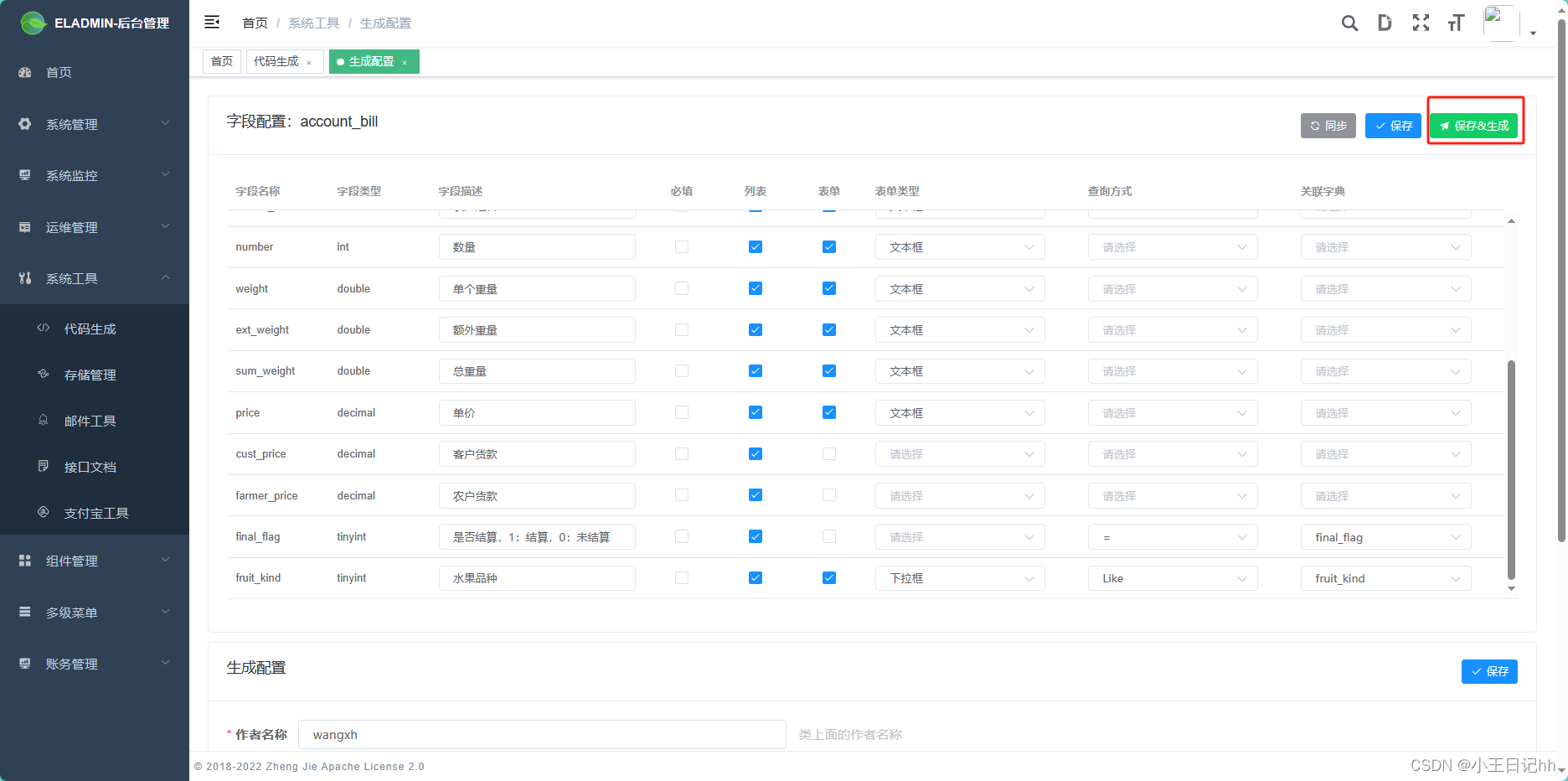1568x781 pixels.
Task: Open 接口文档 submenu item
Action: coord(95,467)
